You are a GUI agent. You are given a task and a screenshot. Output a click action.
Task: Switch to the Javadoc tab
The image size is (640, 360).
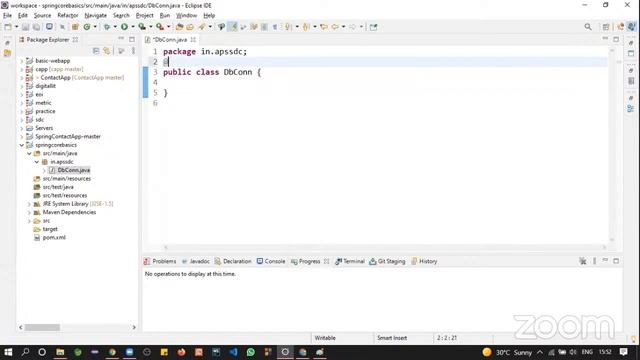pyautogui.click(x=196, y=261)
